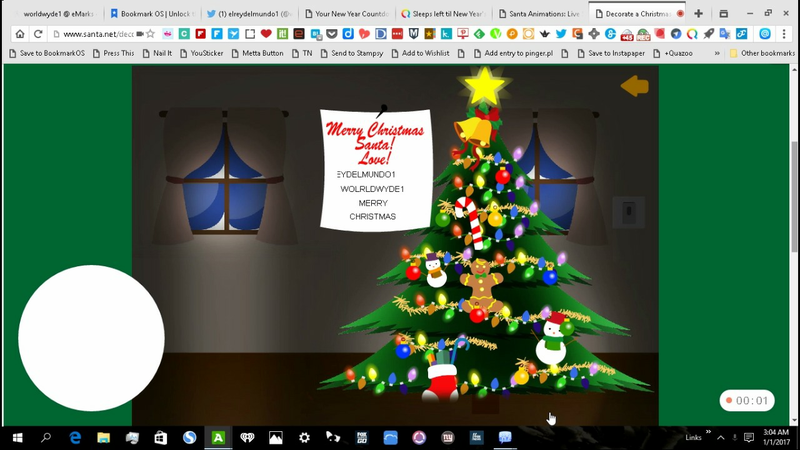
Task: Switch to the Bookmark OS tab
Action: pyautogui.click(x=153, y=14)
